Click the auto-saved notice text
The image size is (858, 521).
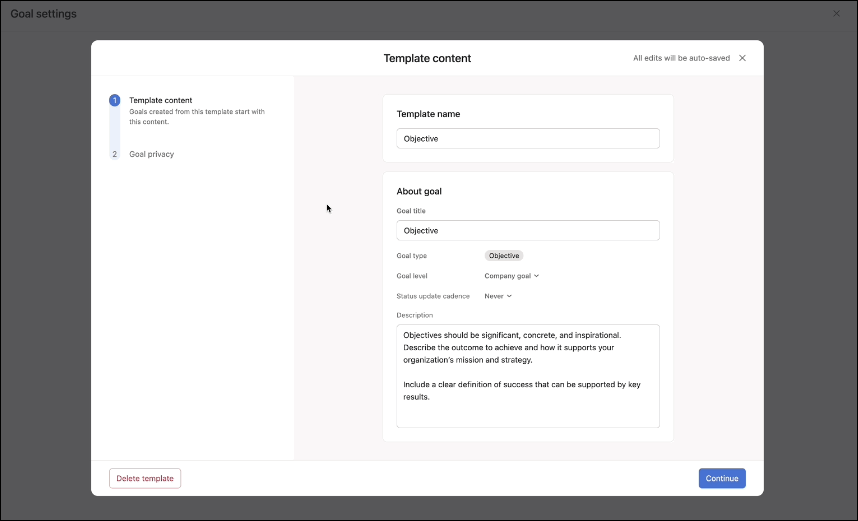point(681,58)
